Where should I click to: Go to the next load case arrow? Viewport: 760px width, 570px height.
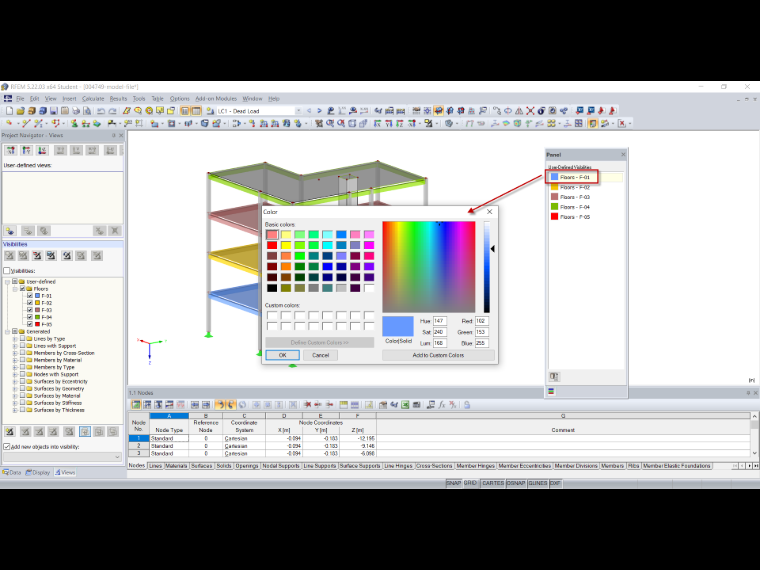tap(319, 111)
